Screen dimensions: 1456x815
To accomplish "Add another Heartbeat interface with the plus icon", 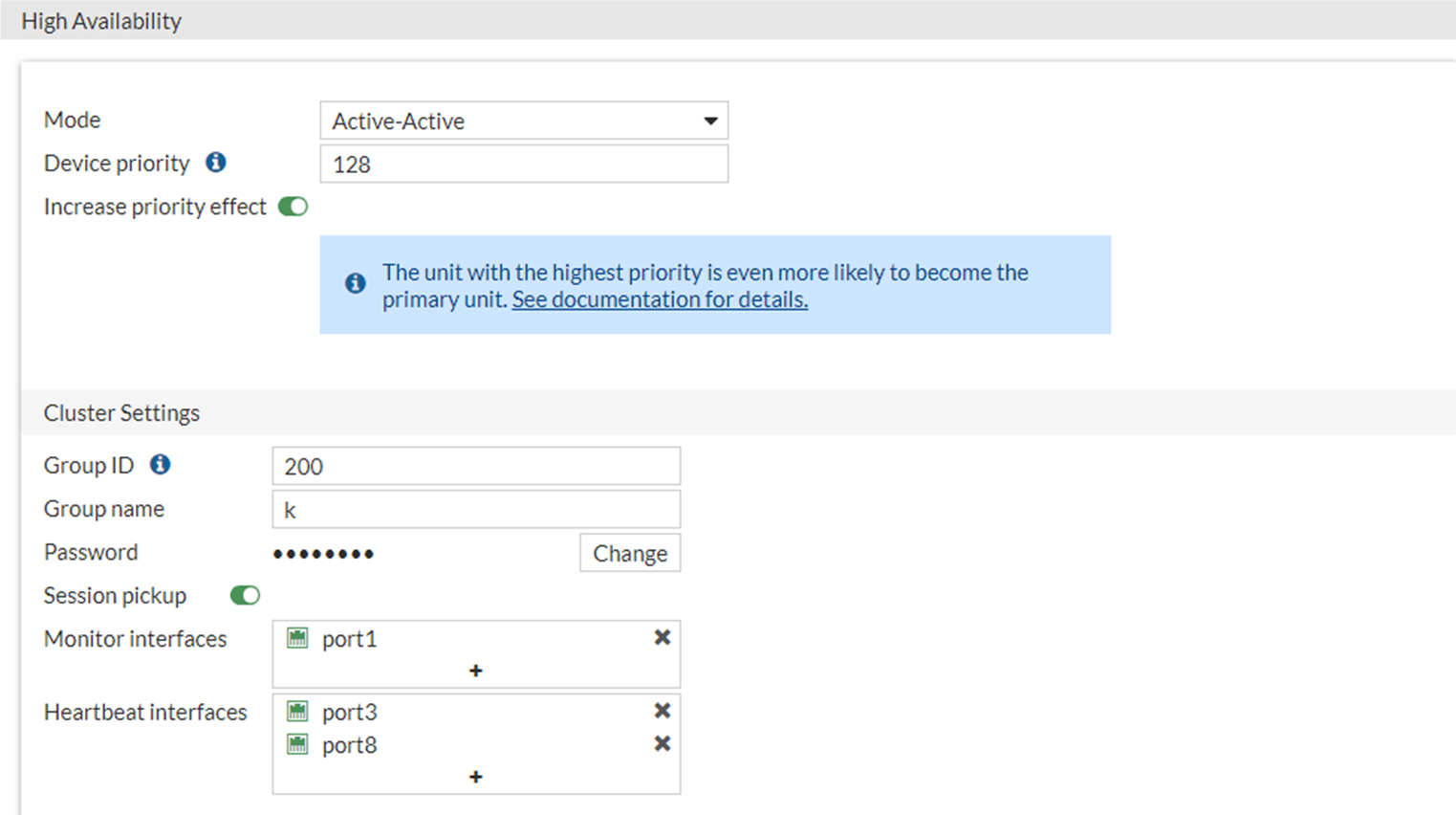I will pos(476,777).
